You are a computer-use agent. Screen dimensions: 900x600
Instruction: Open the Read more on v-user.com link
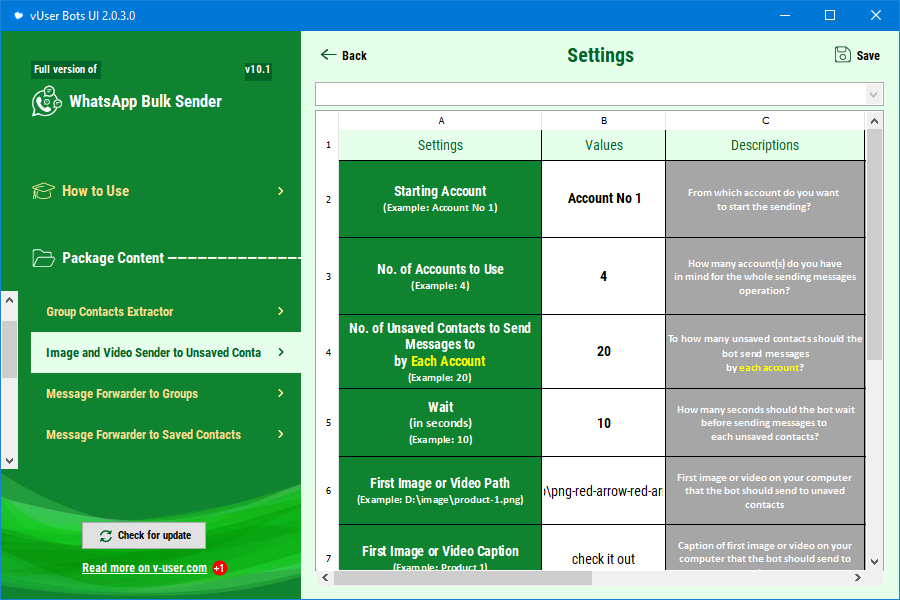point(144,568)
